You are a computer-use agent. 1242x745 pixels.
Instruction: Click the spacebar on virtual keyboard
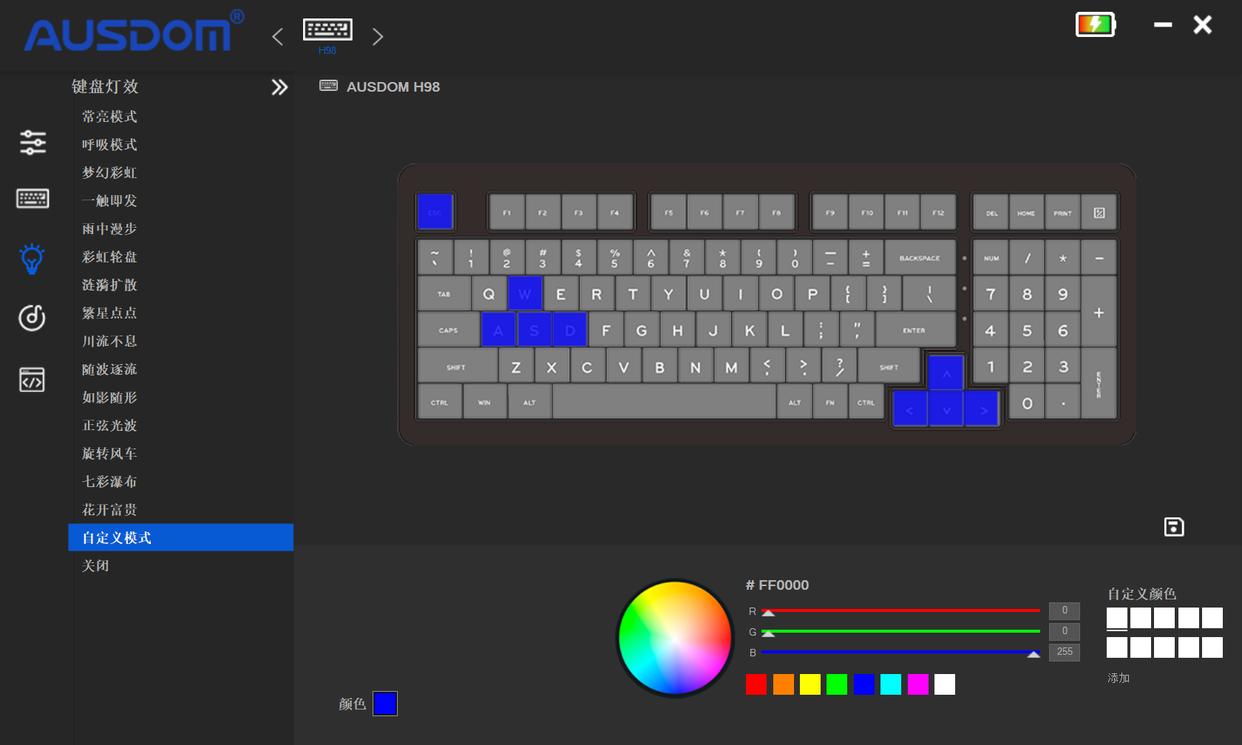click(664, 402)
